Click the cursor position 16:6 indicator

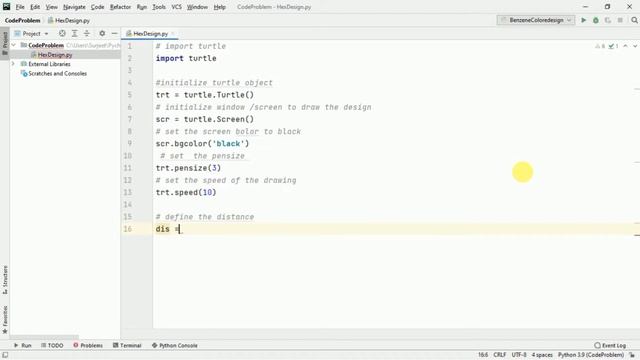[x=483, y=355]
